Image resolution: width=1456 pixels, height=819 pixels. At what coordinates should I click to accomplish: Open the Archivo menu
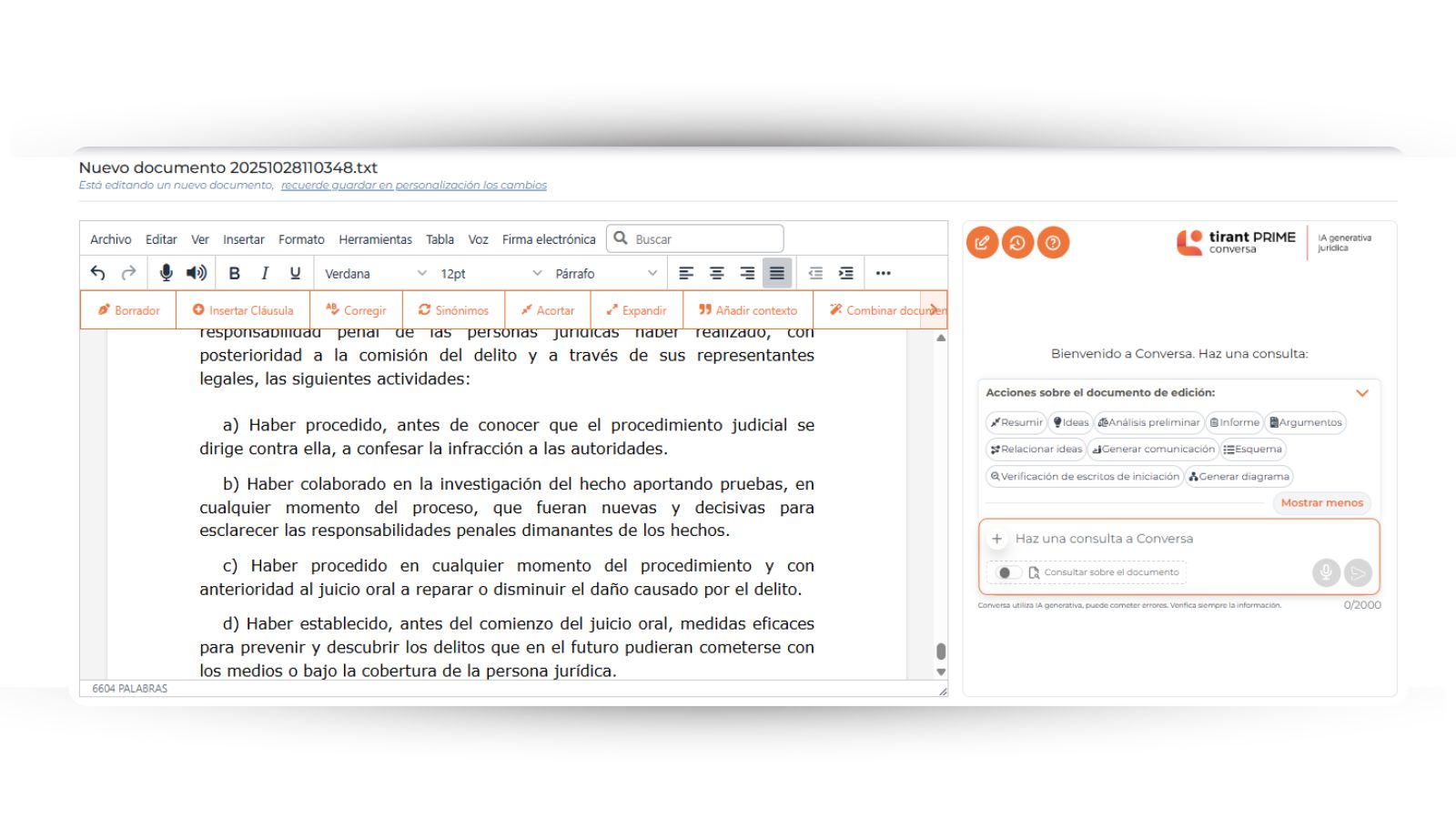pyautogui.click(x=110, y=239)
